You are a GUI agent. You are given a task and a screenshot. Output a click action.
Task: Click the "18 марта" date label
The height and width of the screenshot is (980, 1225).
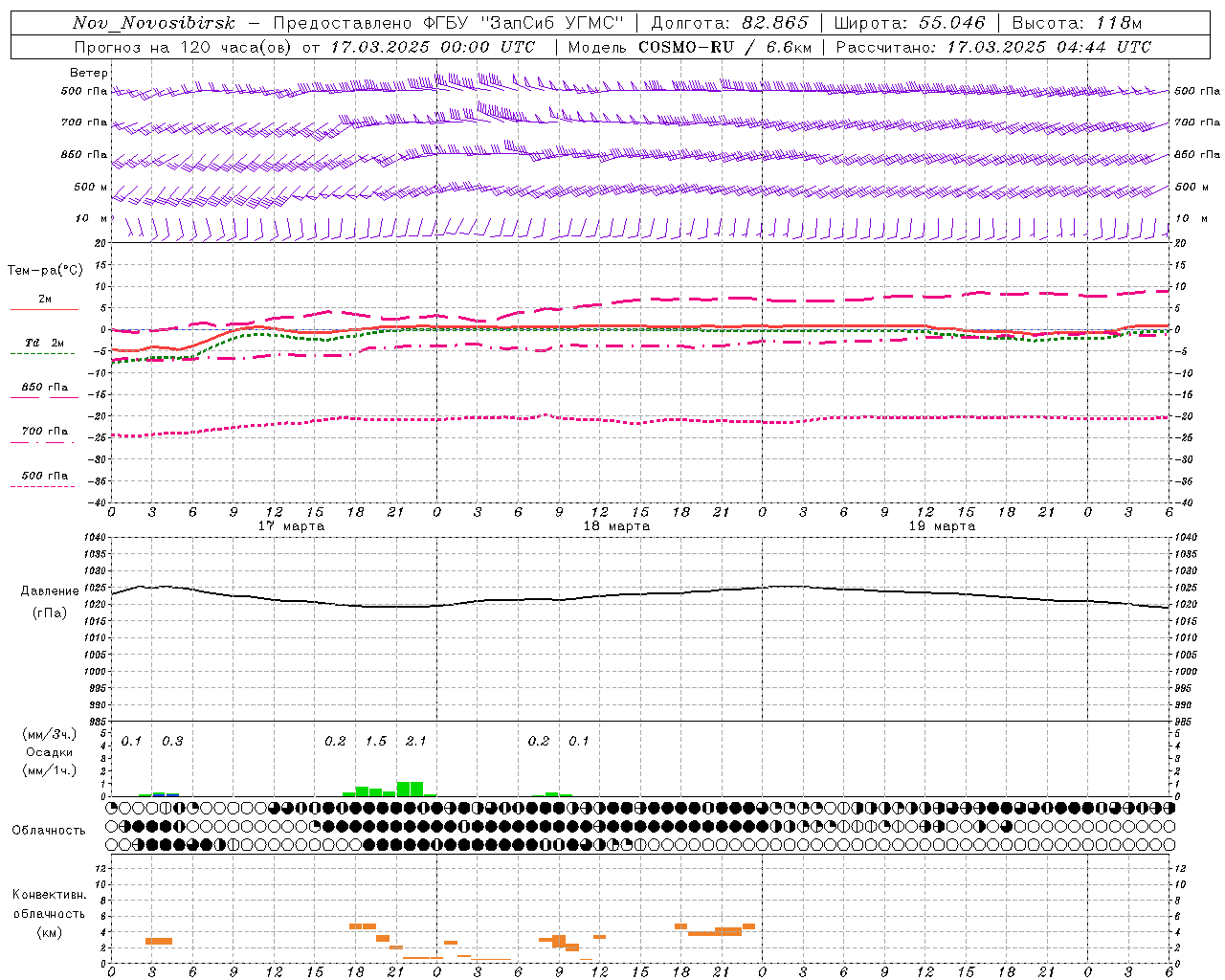pyautogui.click(x=616, y=526)
